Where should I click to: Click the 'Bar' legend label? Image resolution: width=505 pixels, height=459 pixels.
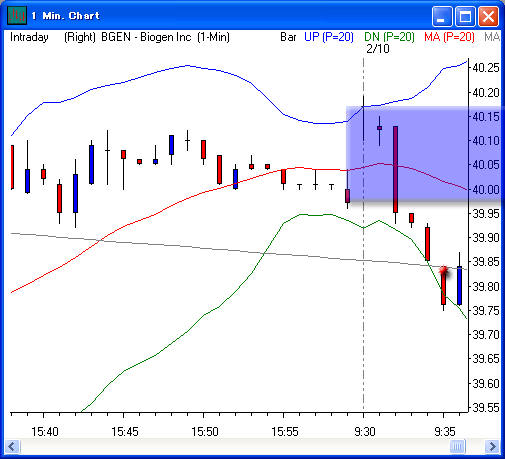(x=288, y=37)
